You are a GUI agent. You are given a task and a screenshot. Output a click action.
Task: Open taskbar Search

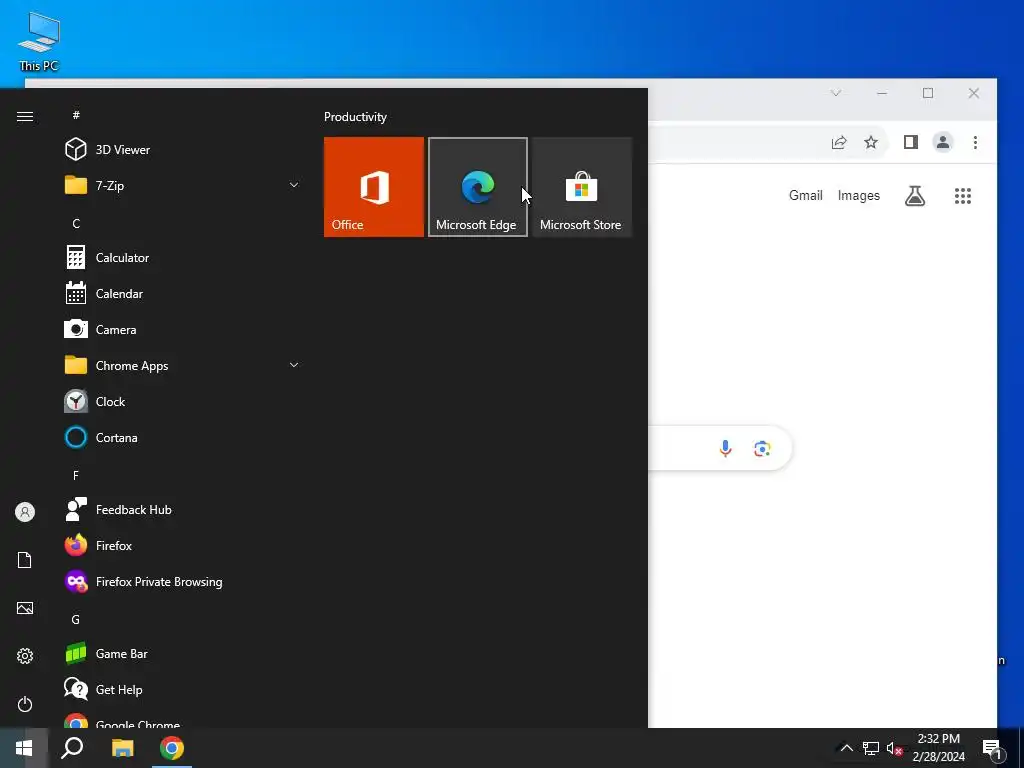[72, 748]
